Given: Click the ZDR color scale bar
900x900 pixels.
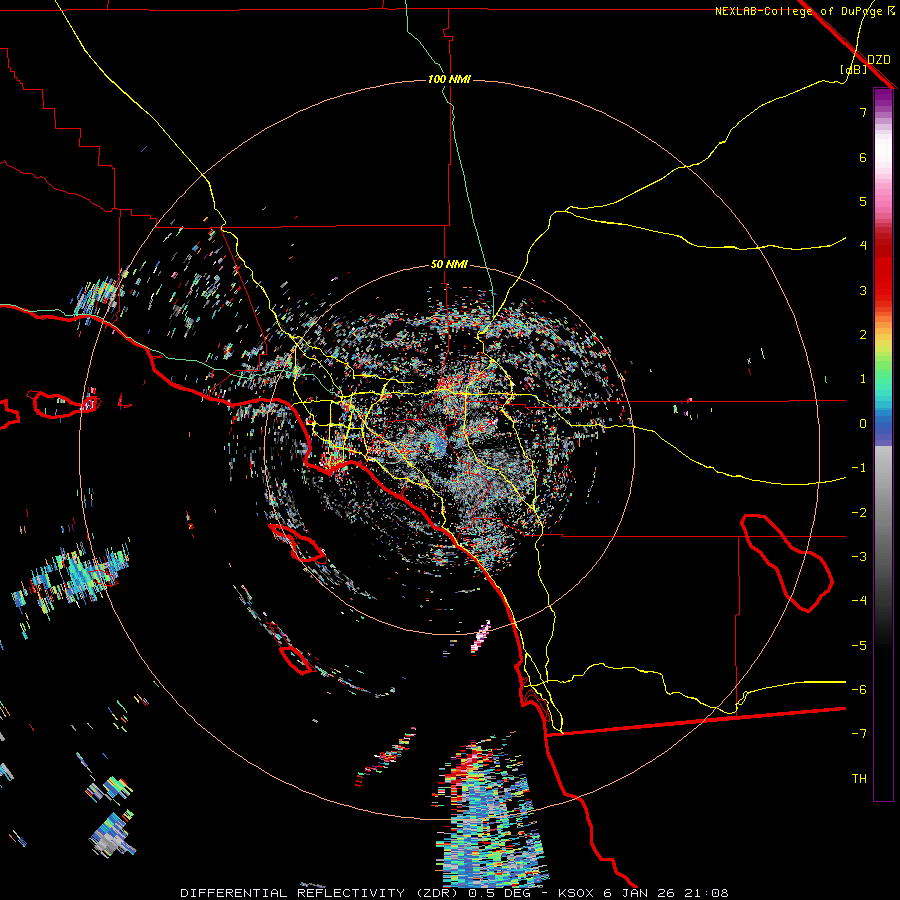Looking at the screenshot, I should pyautogui.click(x=883, y=444).
